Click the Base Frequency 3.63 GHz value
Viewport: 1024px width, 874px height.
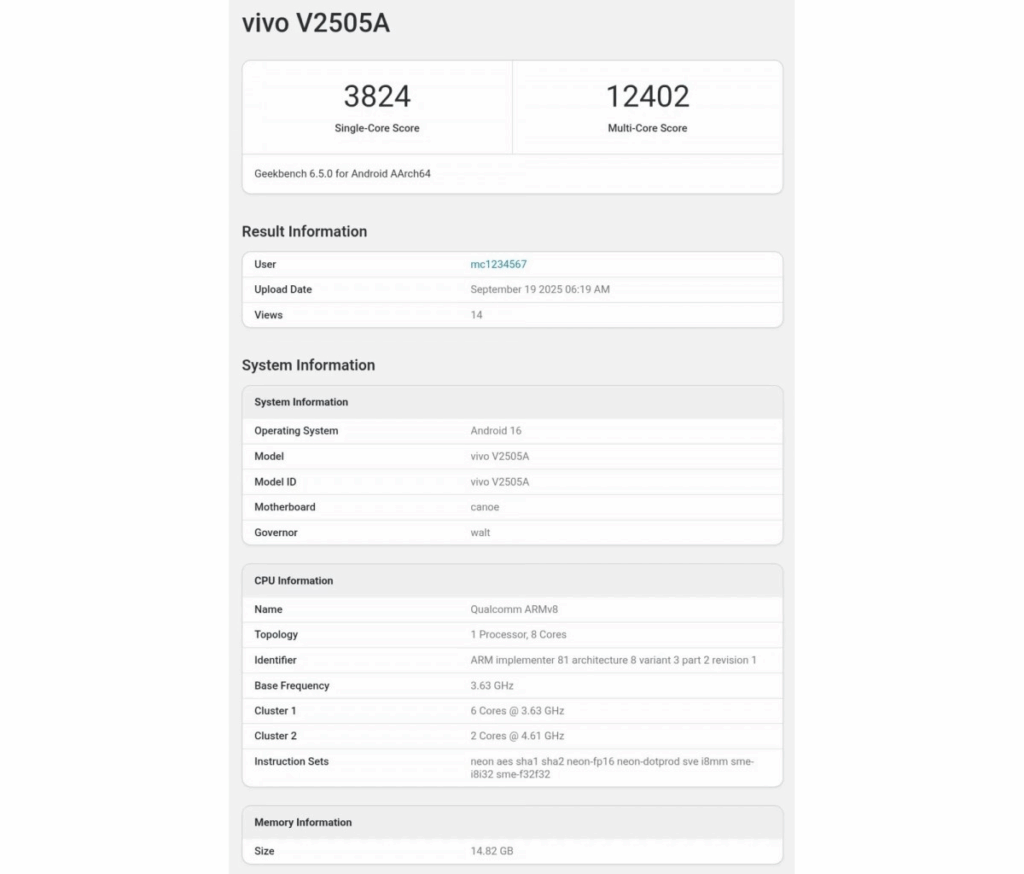point(494,685)
